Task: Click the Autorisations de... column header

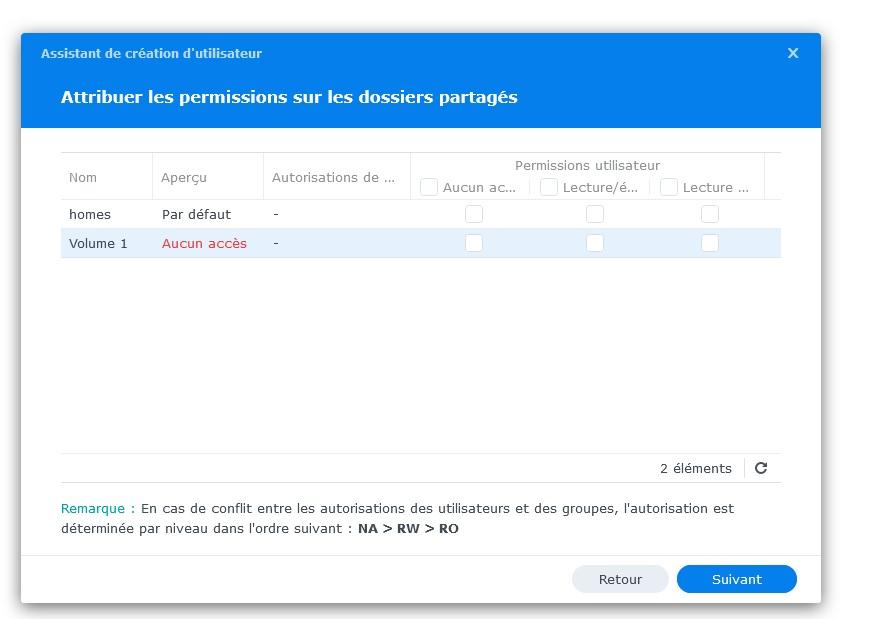Action: pyautogui.click(x=333, y=177)
